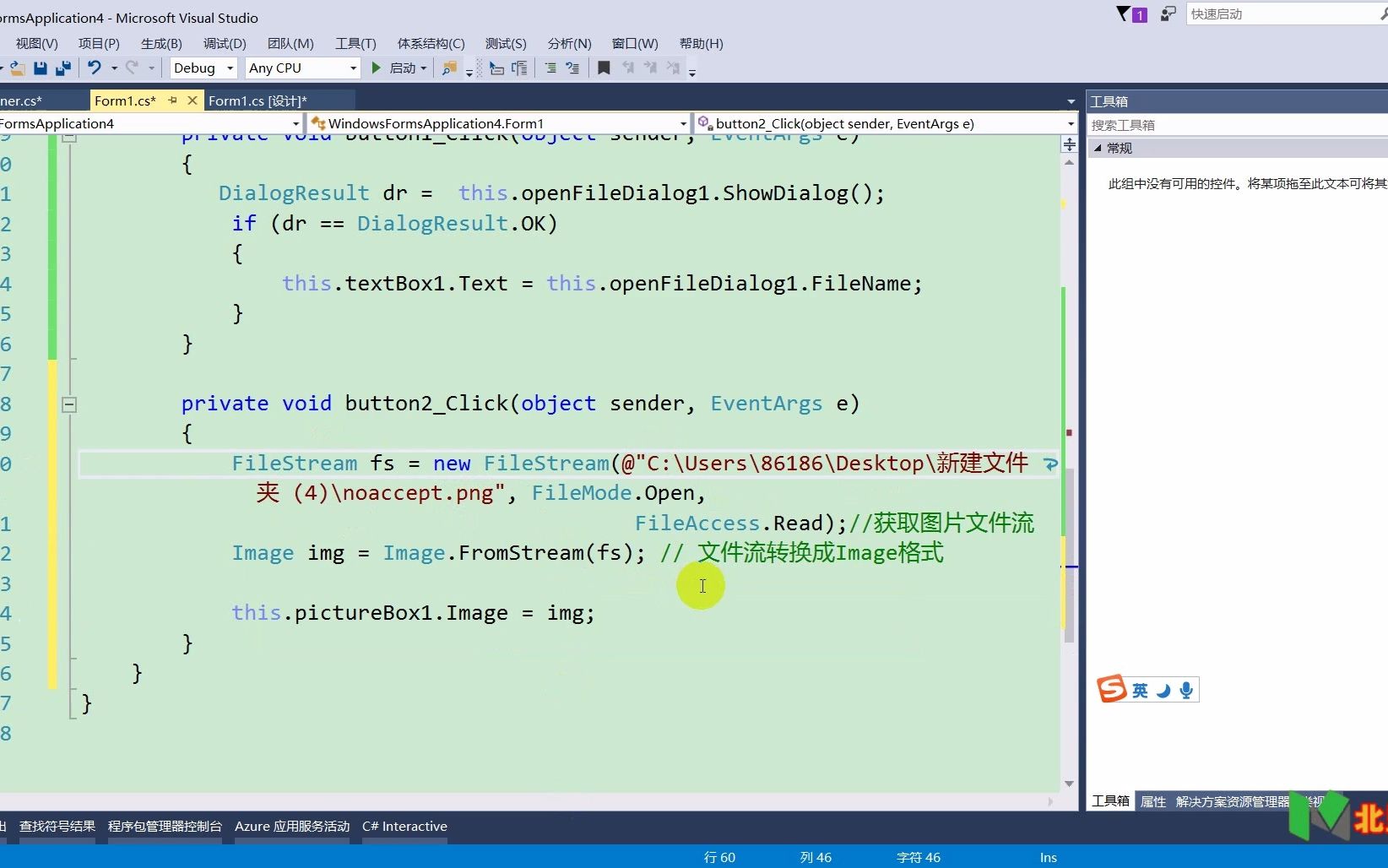1388x868 pixels.
Task: Clear all bookmarks toolbar icon
Action: tap(673, 68)
